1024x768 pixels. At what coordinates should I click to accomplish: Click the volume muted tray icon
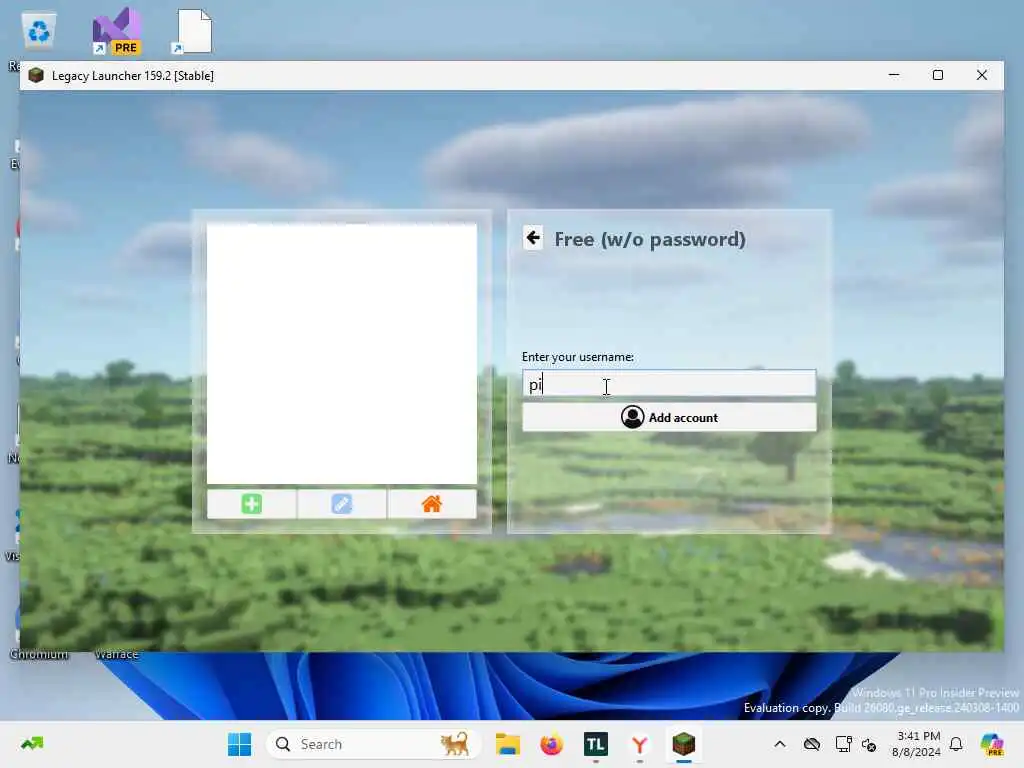click(869, 744)
